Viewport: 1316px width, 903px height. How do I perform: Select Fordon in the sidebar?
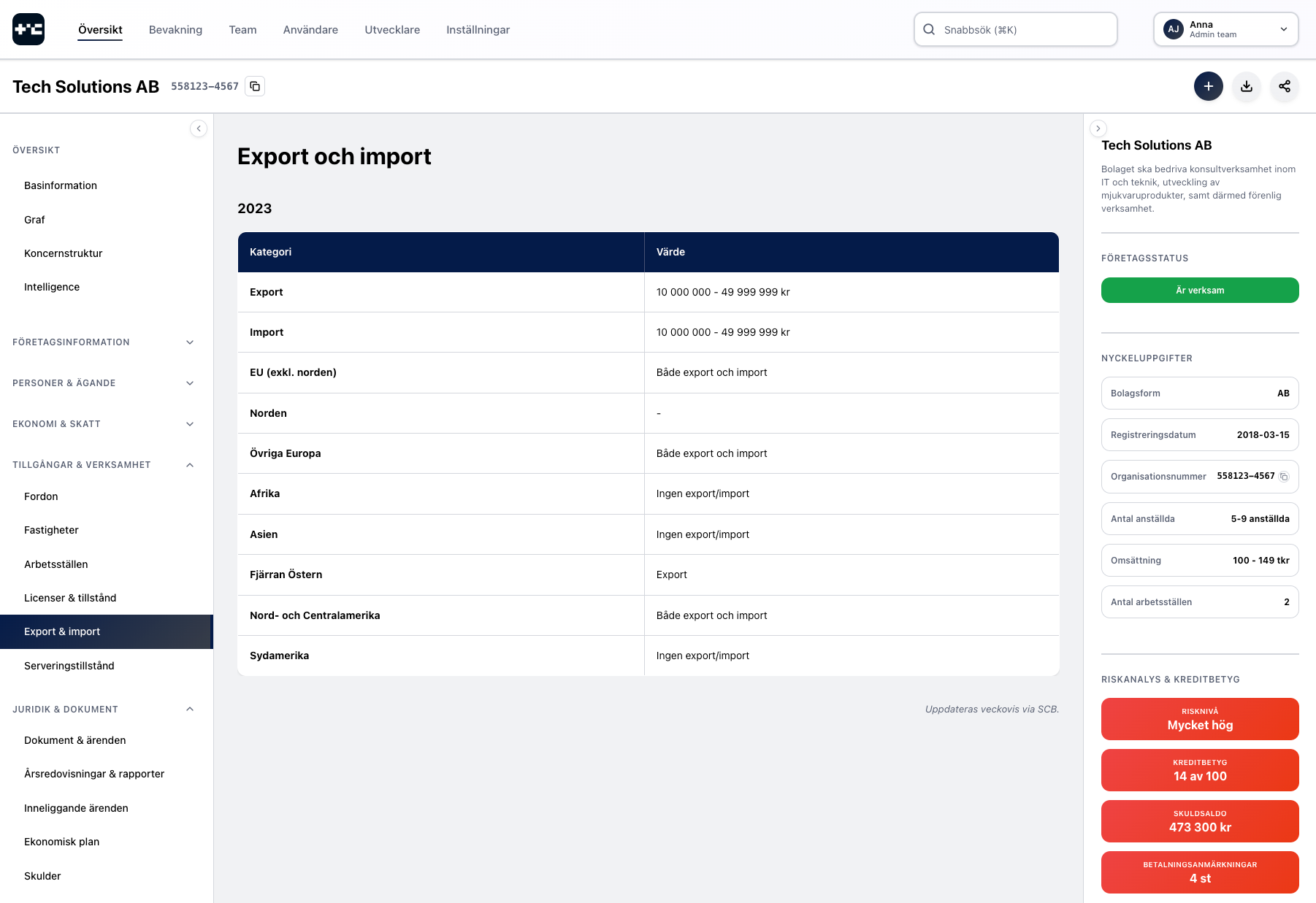(41, 496)
